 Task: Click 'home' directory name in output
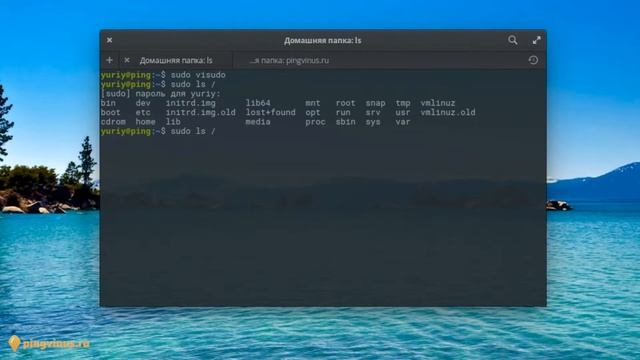coord(145,122)
